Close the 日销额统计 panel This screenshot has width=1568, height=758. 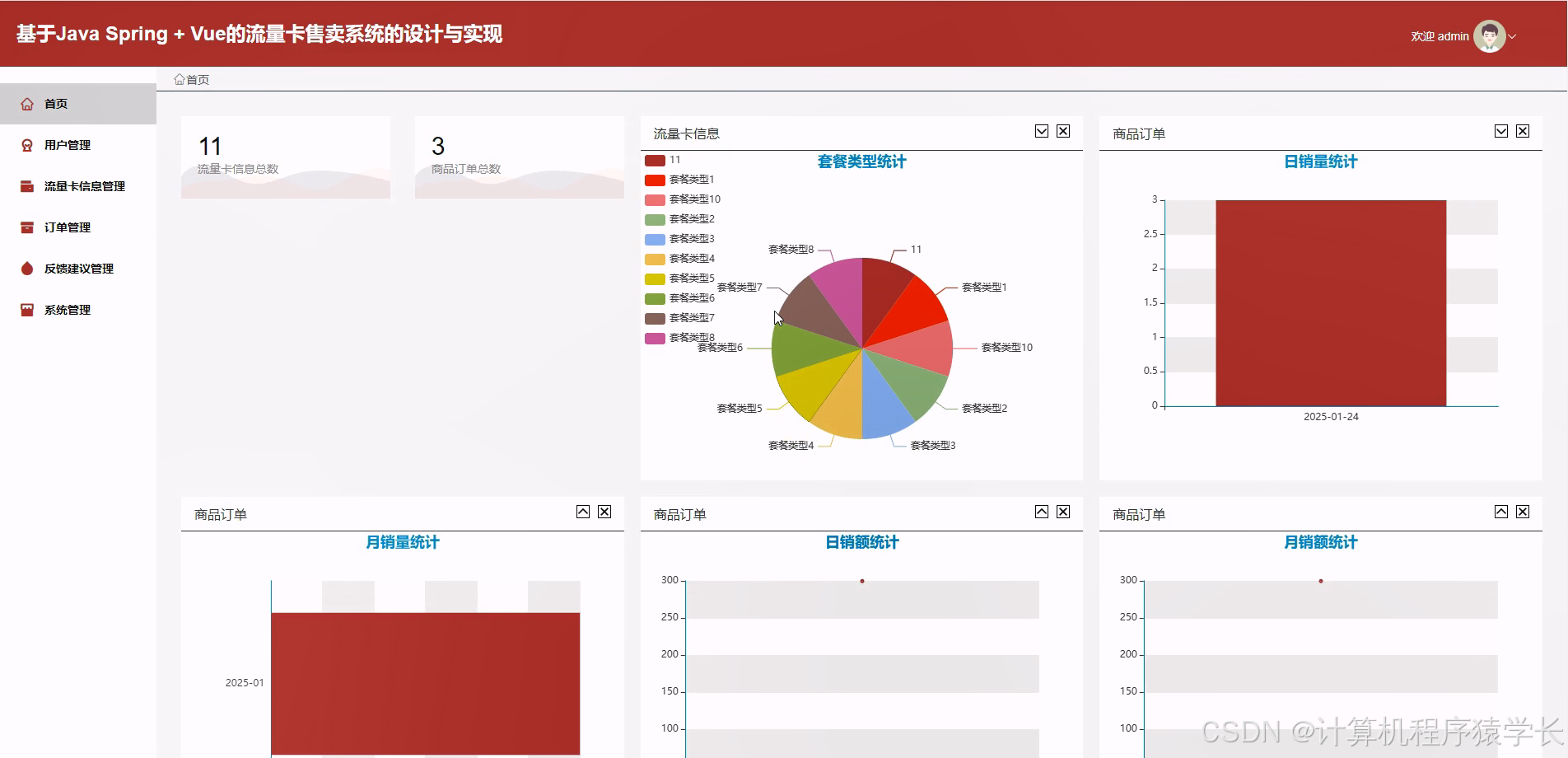click(x=1063, y=512)
